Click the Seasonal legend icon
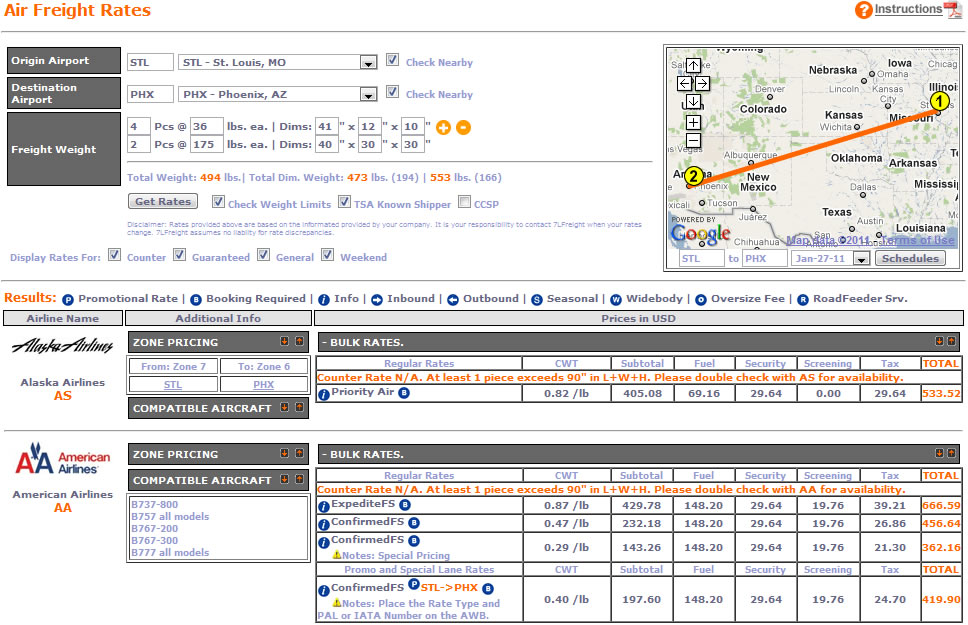Screen dimensions: 968x625 point(537,300)
